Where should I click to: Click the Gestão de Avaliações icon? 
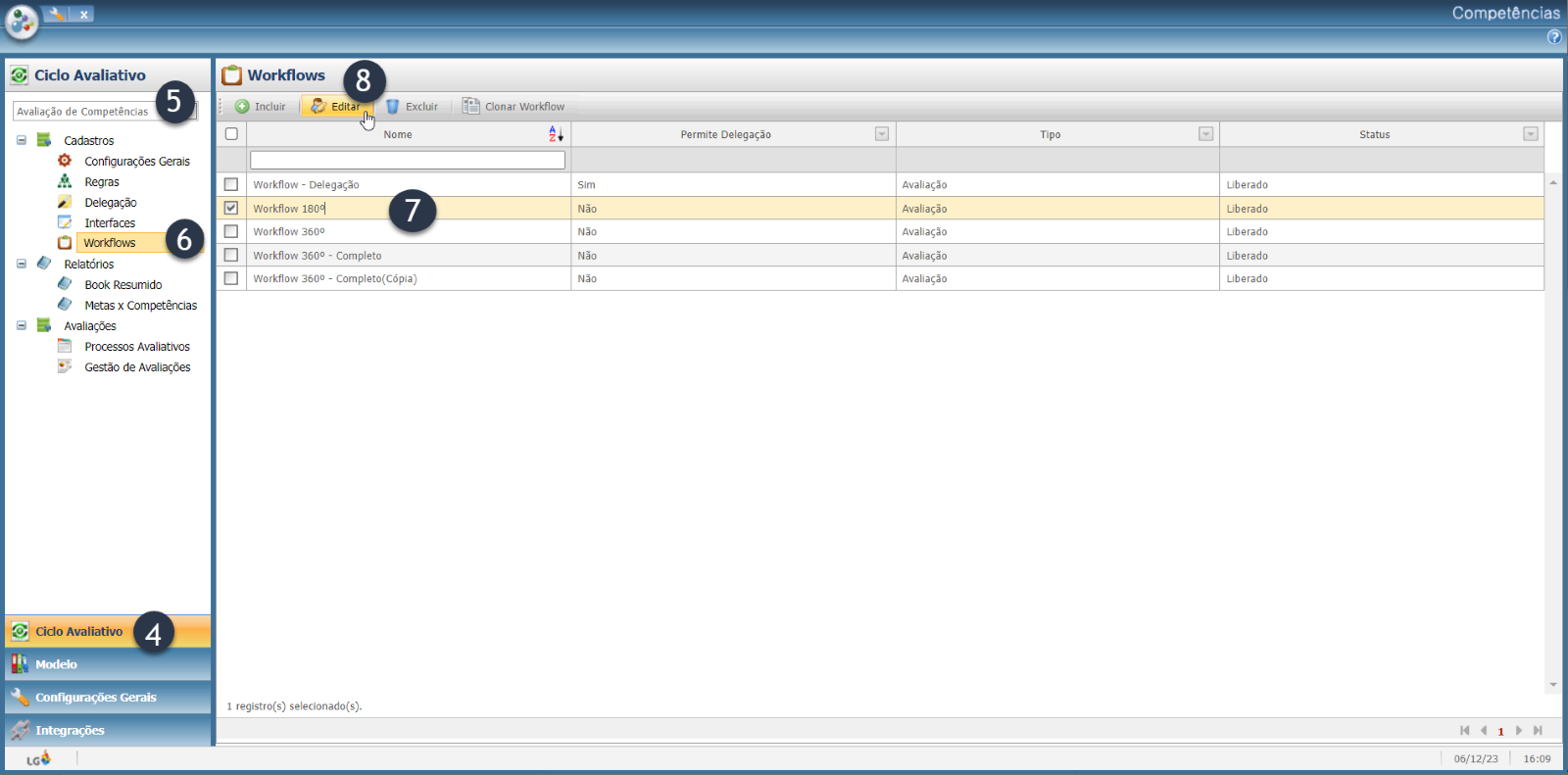(x=65, y=366)
